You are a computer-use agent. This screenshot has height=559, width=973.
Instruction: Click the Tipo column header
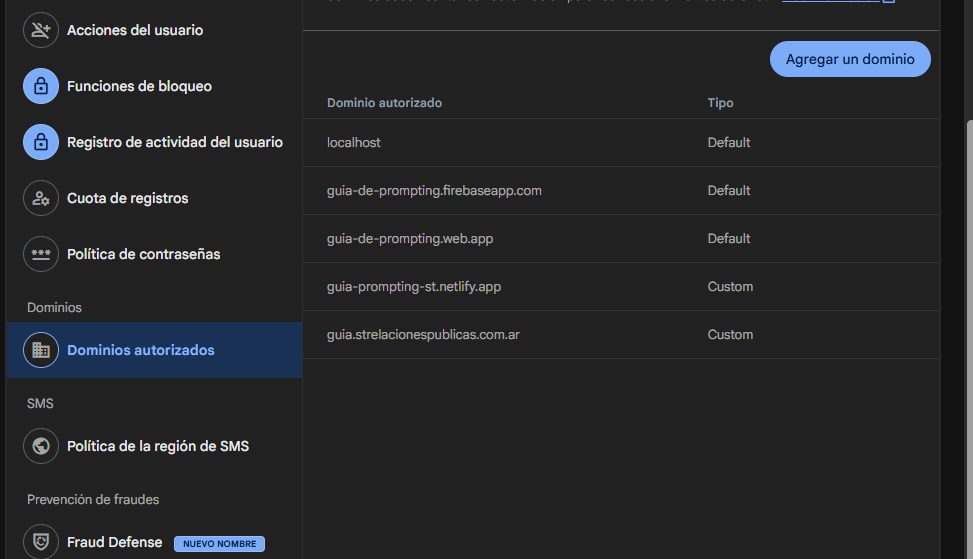click(720, 103)
